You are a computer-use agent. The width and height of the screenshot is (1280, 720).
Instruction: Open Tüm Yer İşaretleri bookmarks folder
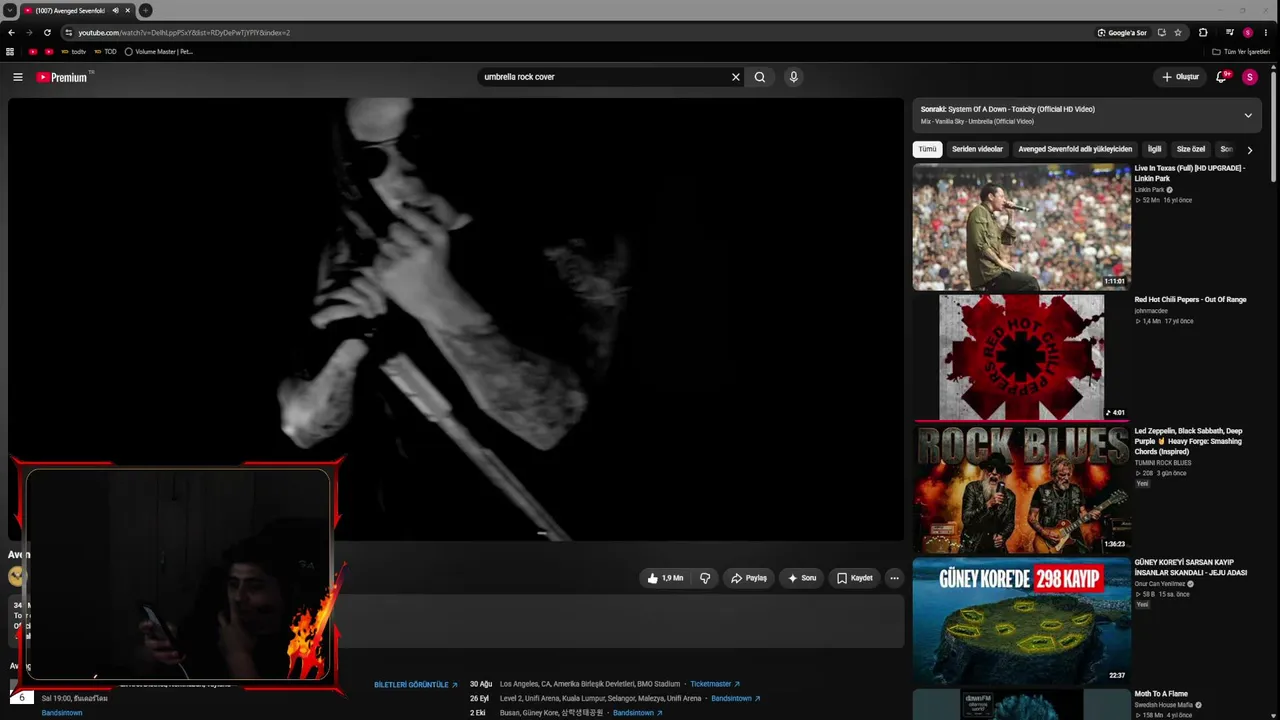point(1241,51)
